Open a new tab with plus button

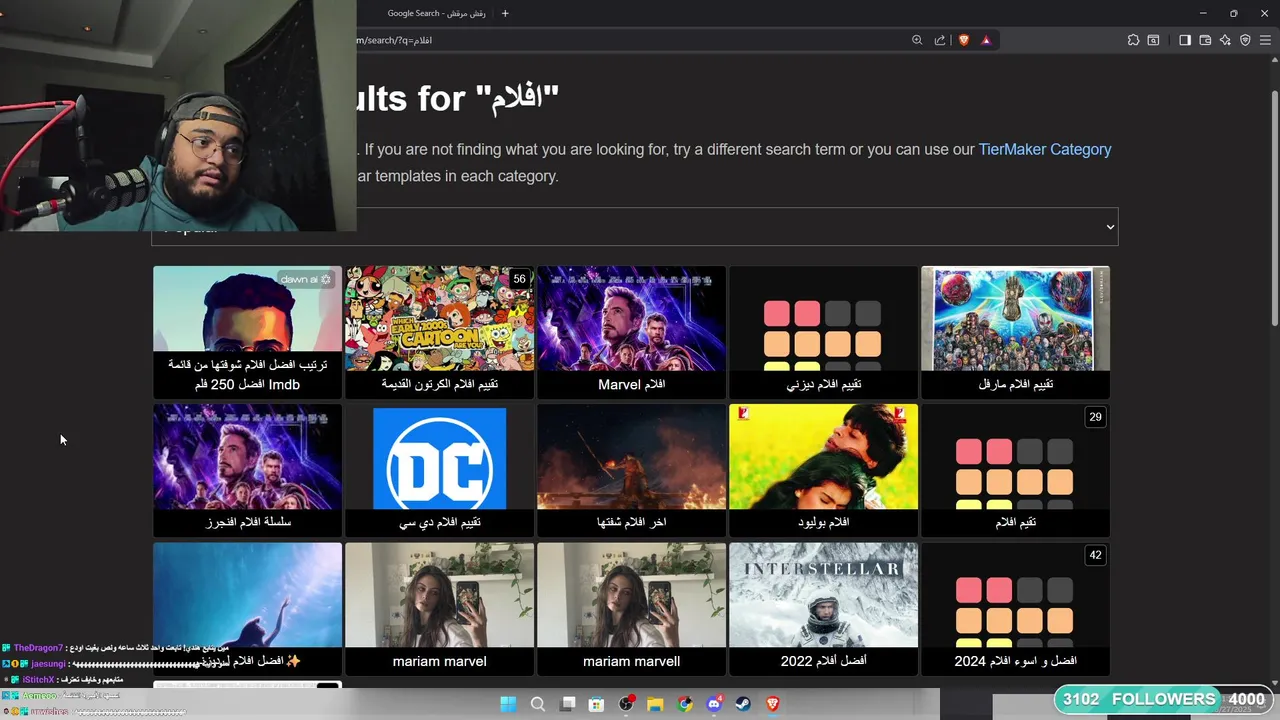[x=505, y=13]
